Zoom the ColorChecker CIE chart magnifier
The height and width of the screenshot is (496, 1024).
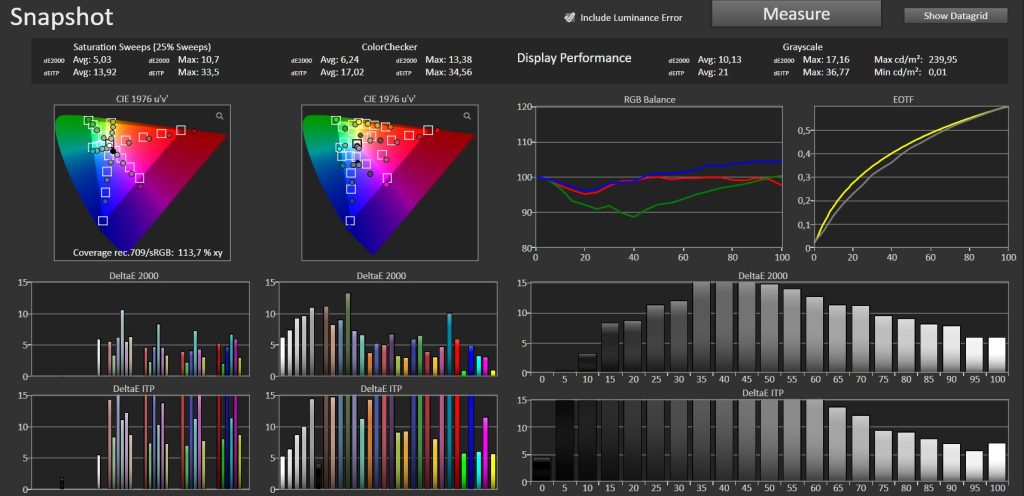pos(467,116)
